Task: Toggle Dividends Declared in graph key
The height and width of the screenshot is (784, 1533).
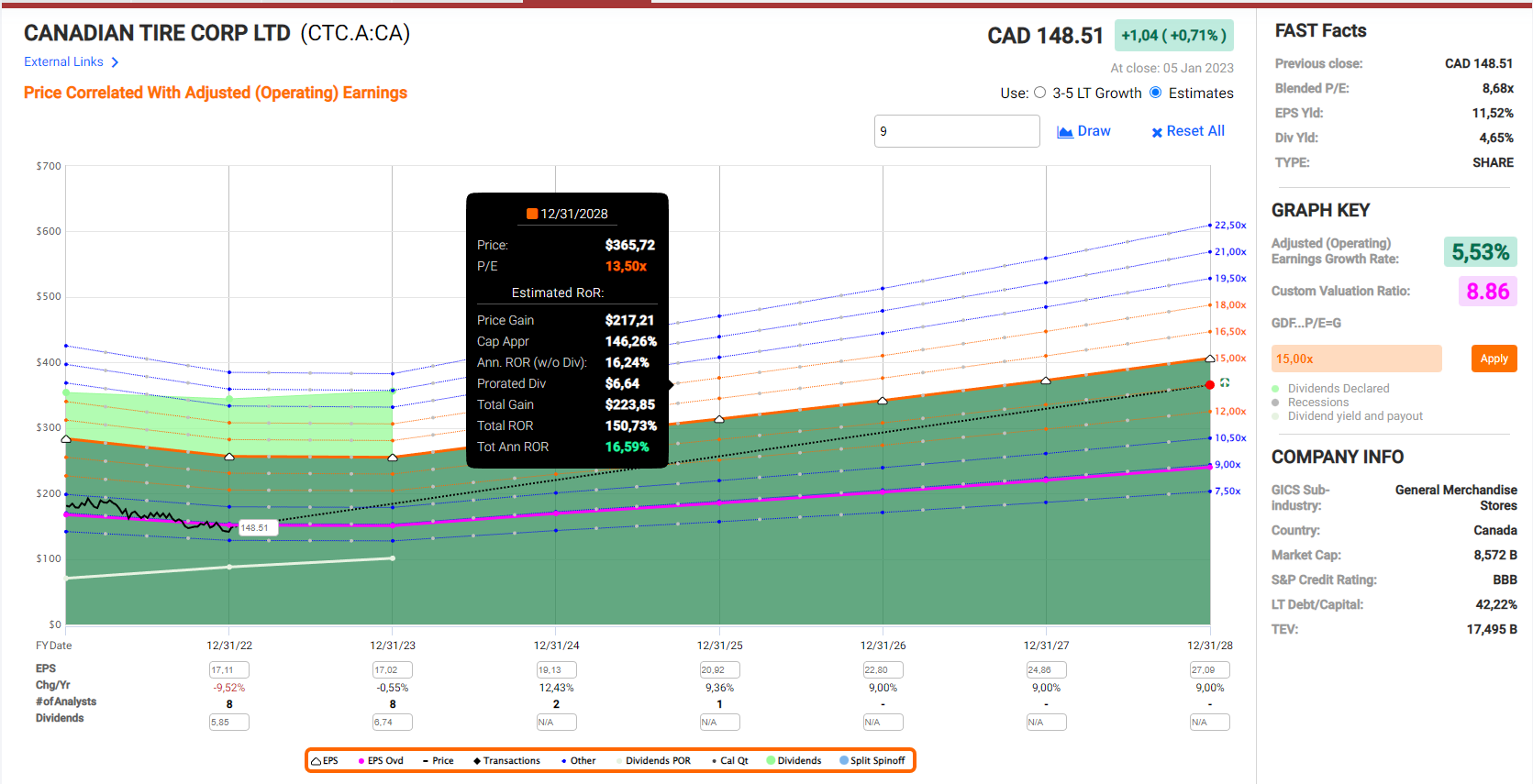Action: (1275, 389)
